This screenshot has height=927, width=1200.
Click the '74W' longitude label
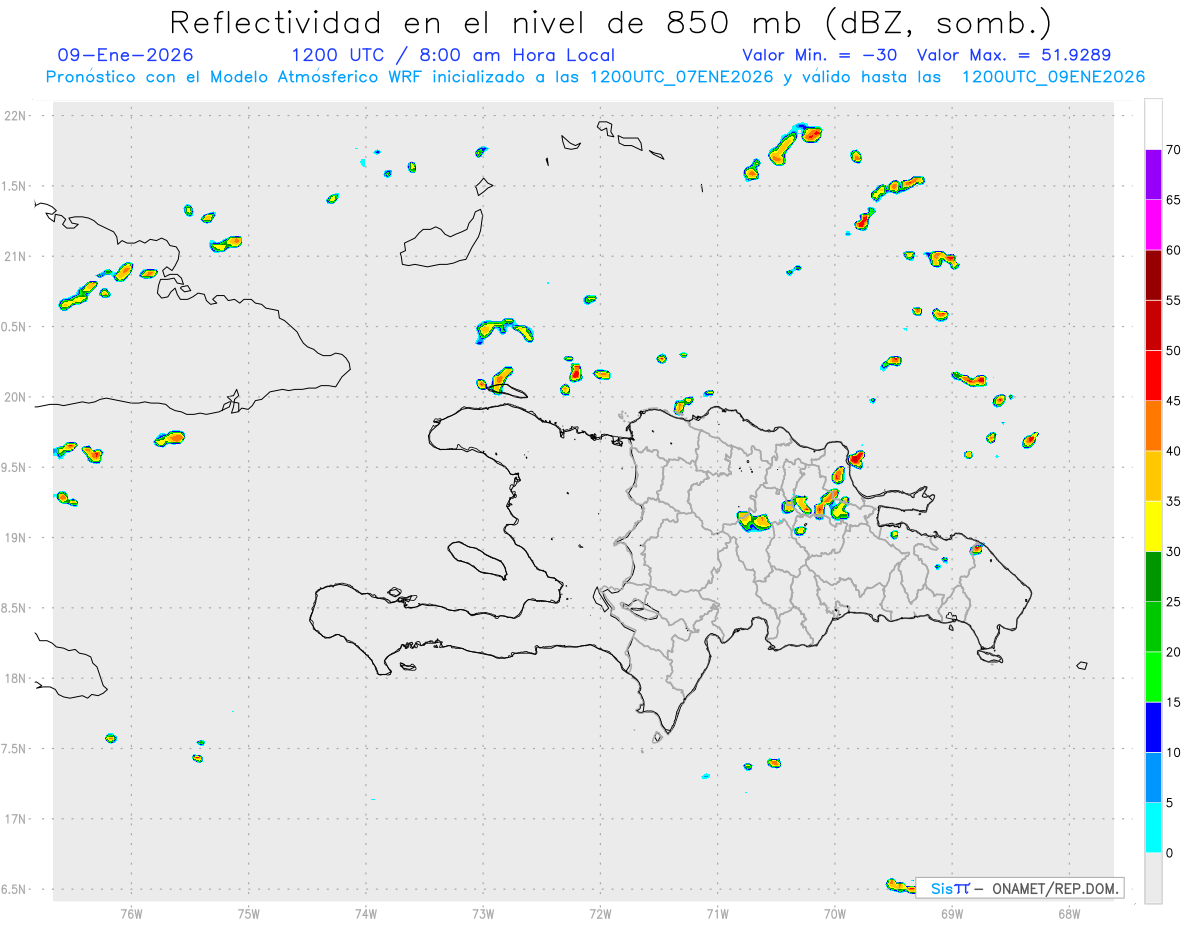(x=366, y=913)
